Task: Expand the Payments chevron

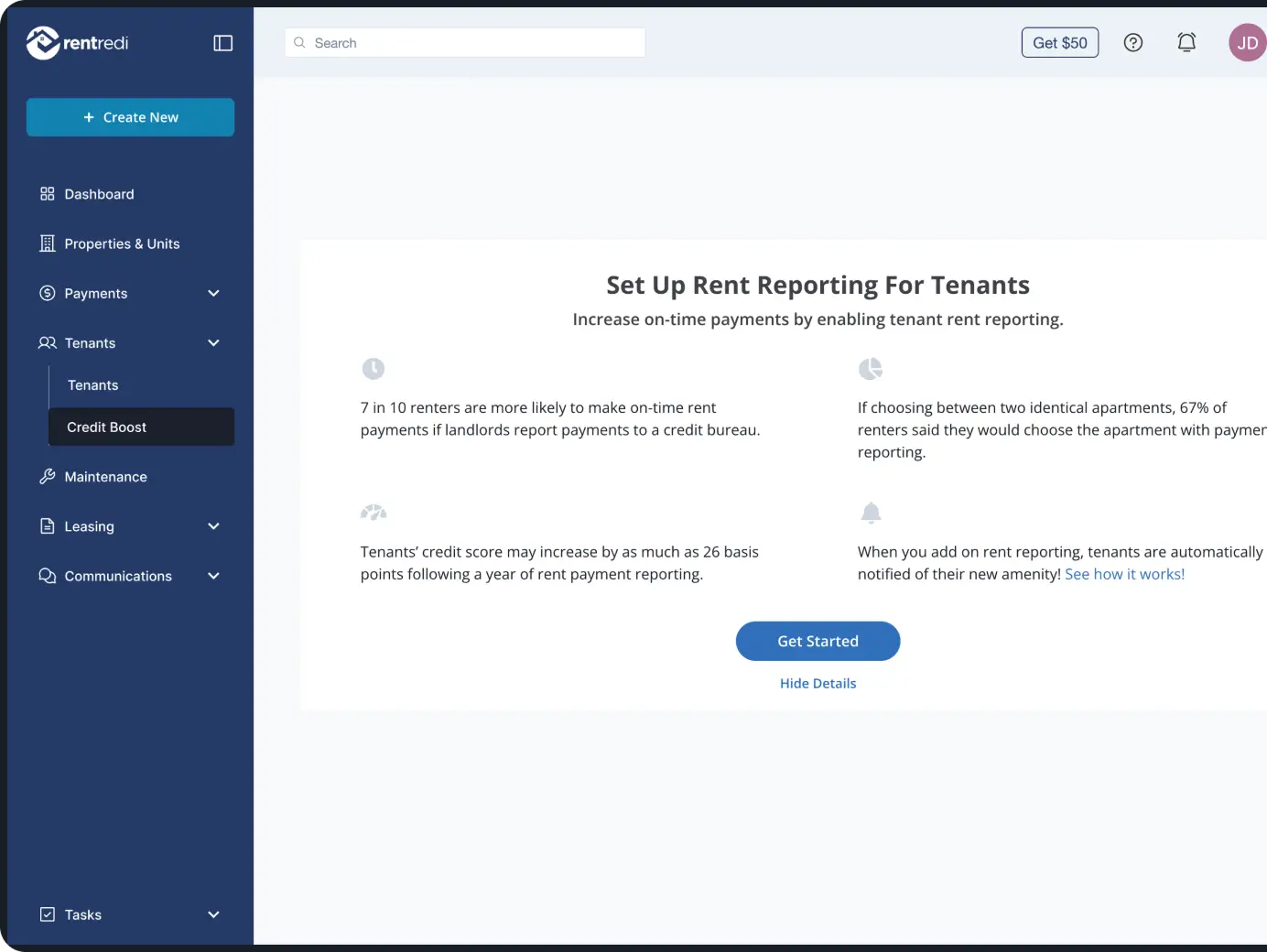Action: (213, 294)
